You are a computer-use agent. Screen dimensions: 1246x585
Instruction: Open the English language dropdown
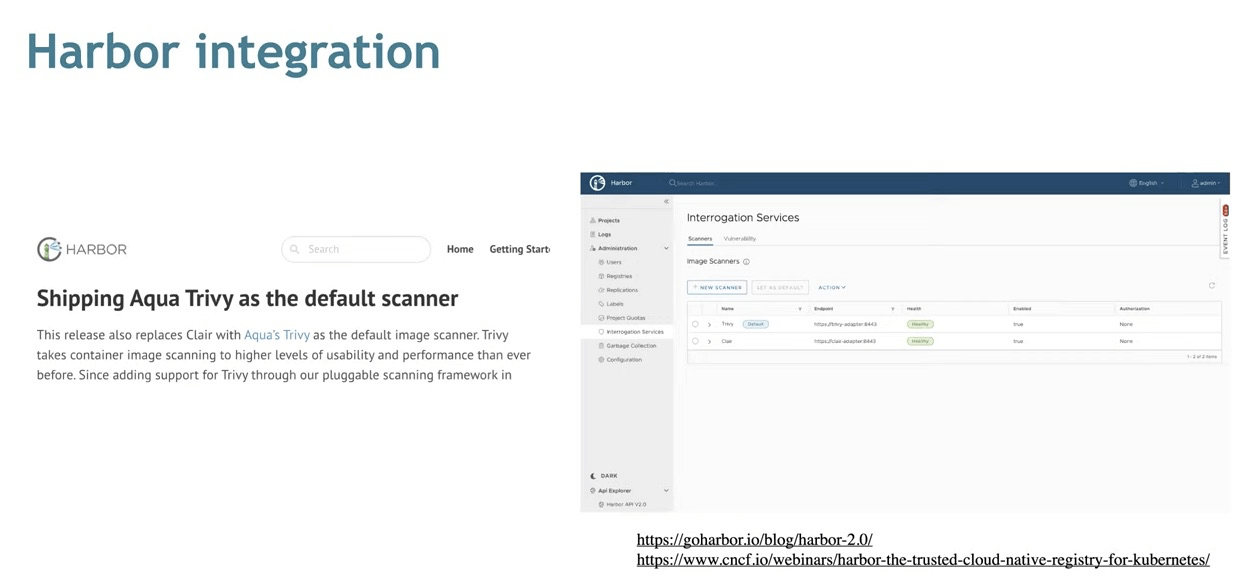pos(1147,183)
